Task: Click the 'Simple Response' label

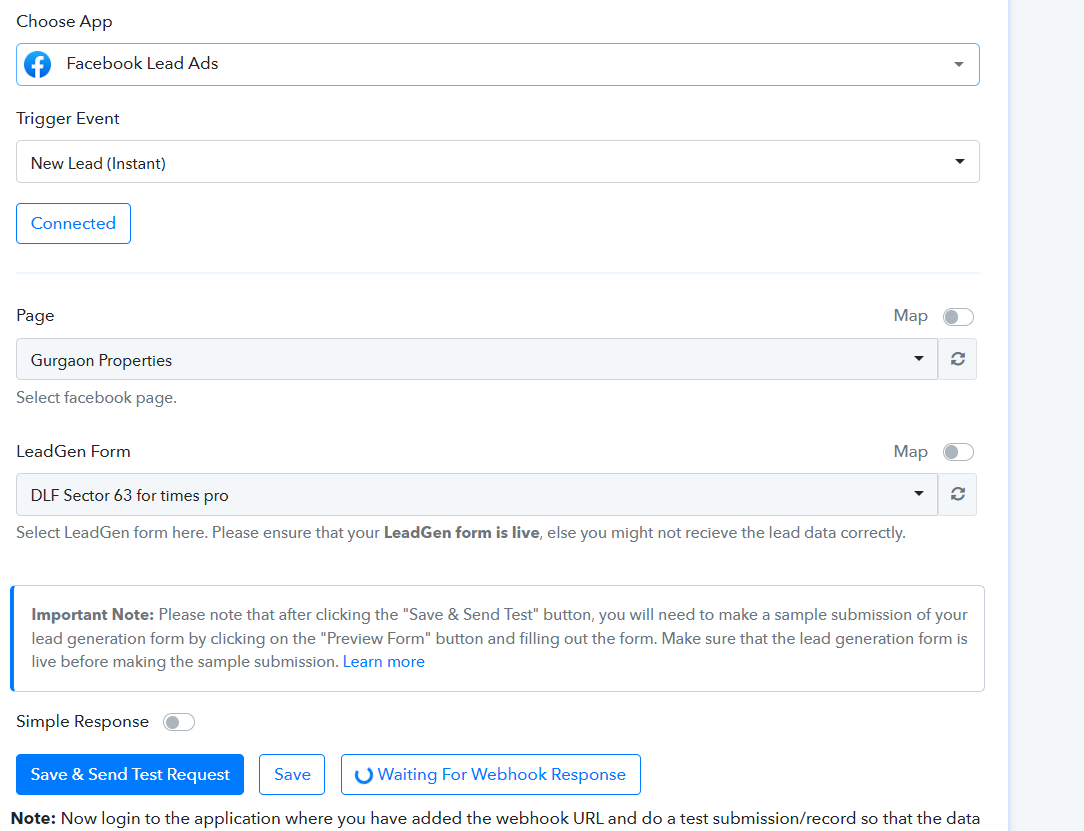Action: 82,722
